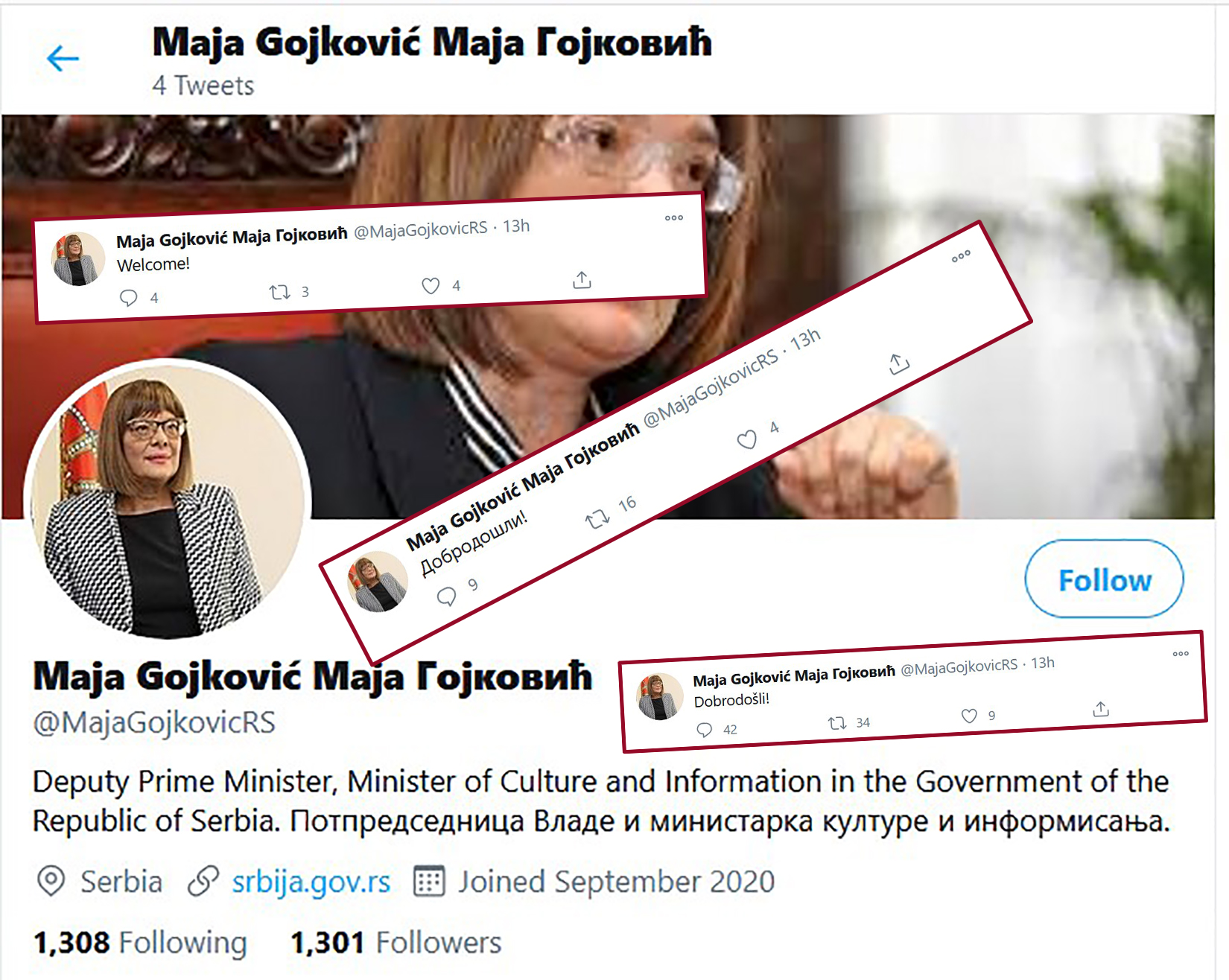Share the "Welcome!" tweet
This screenshot has height=980, width=1229.
[582, 281]
